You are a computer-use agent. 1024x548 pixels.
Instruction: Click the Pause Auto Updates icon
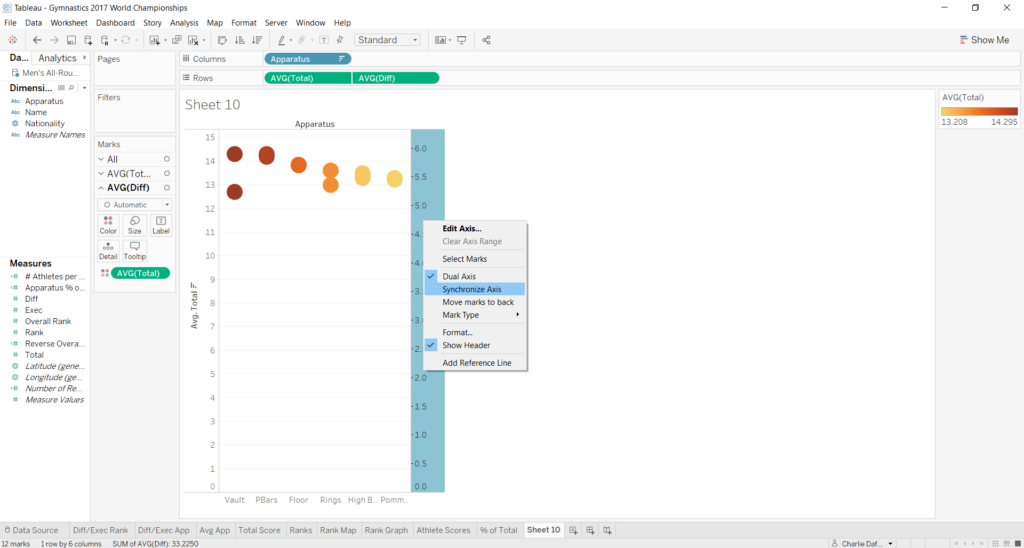(x=104, y=40)
